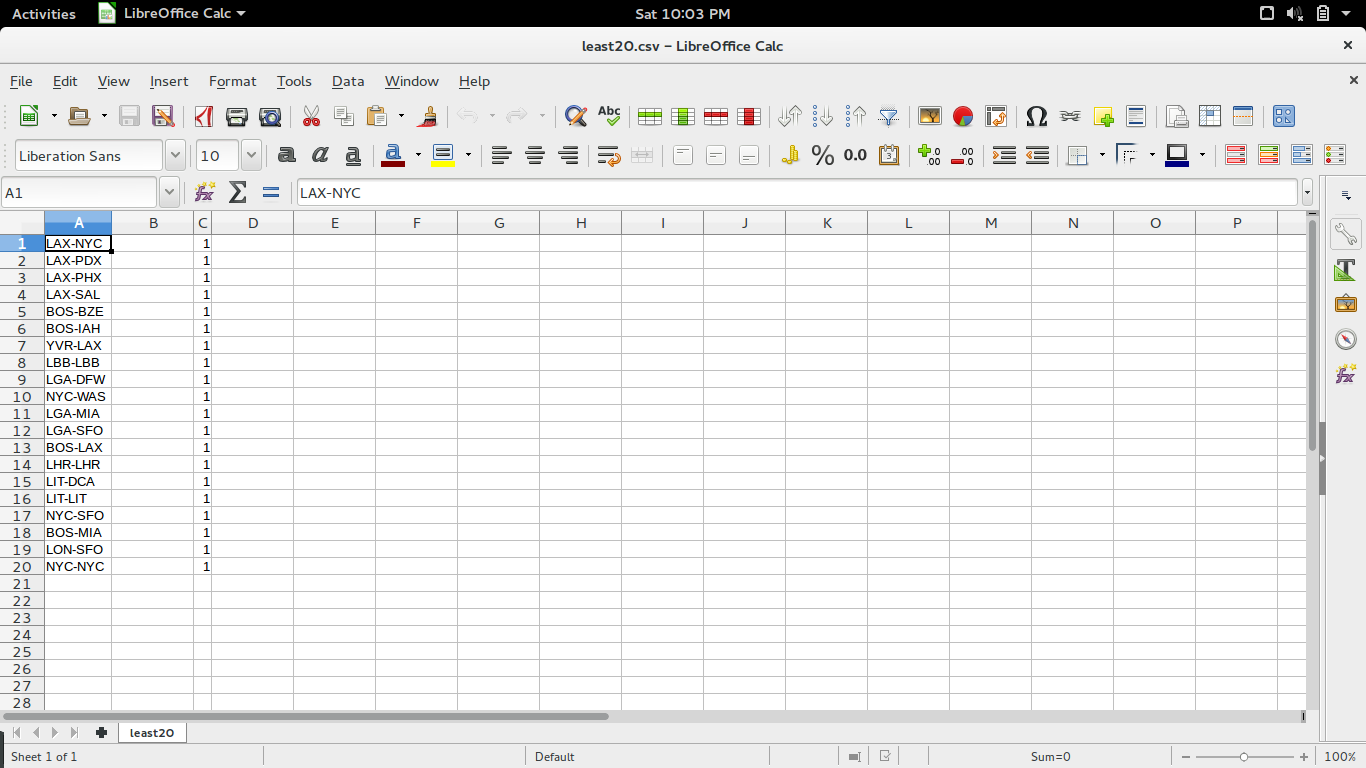This screenshot has width=1366, height=768.
Task: Select the Clone Formatting paintbrush
Action: coord(427,116)
